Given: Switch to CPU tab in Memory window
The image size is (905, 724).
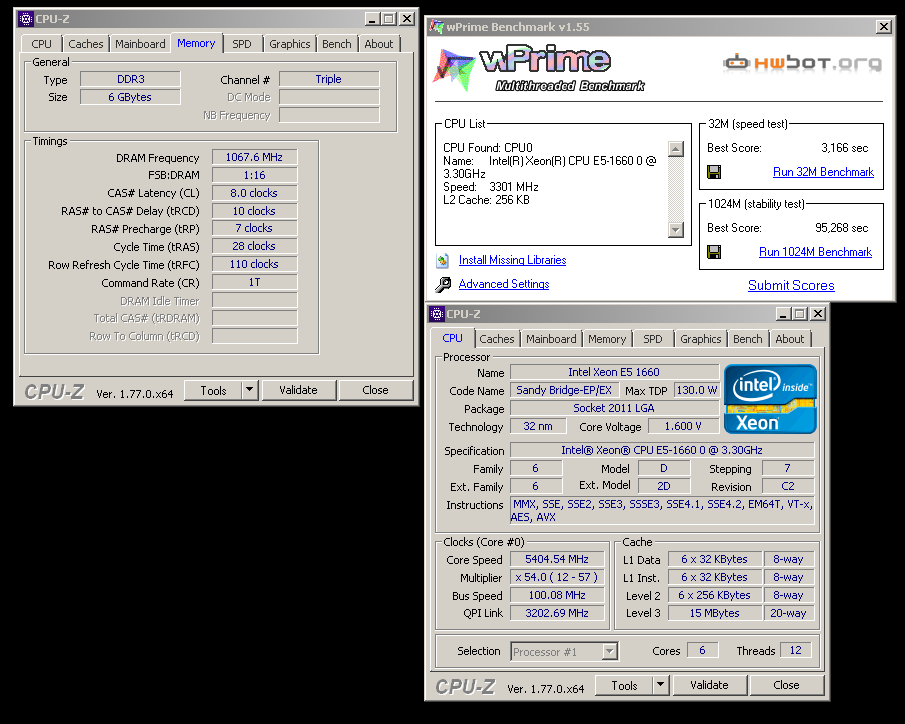Looking at the screenshot, I should (42, 44).
